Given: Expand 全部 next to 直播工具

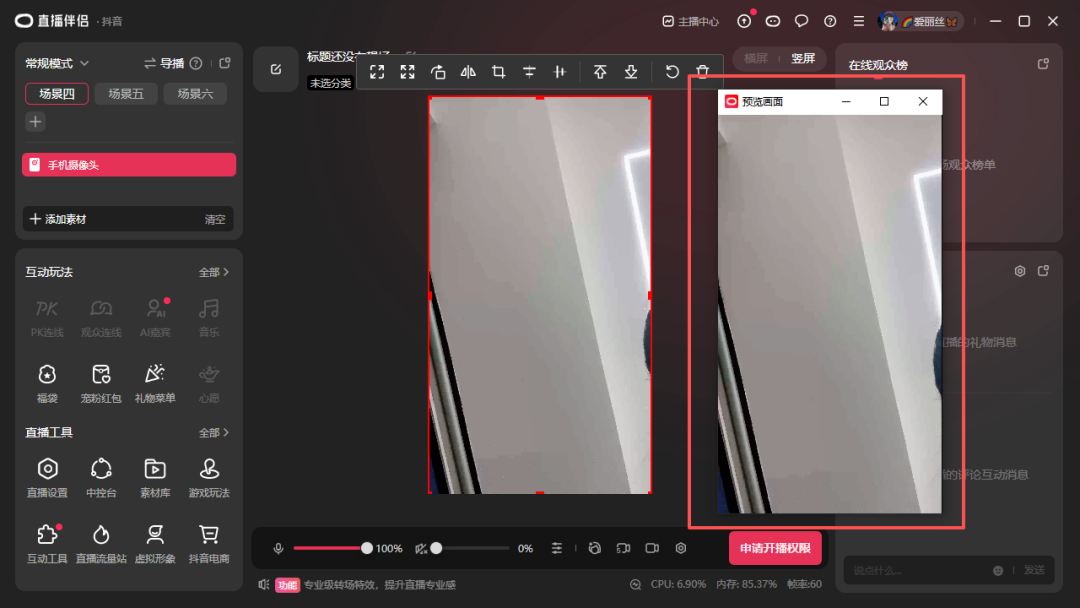Looking at the screenshot, I should (x=214, y=433).
